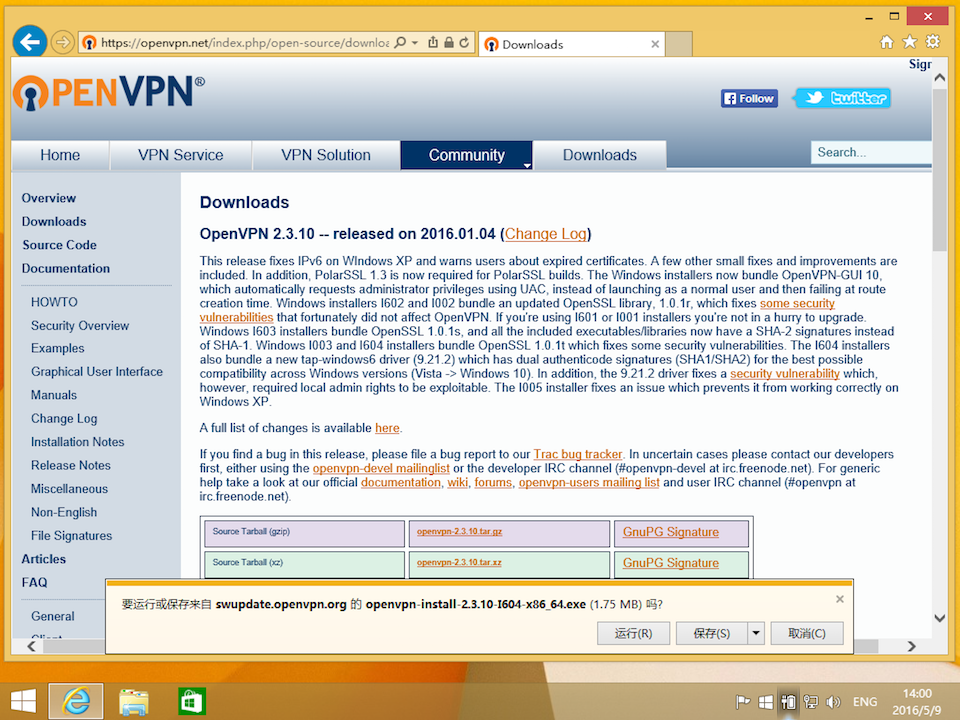Screen dimensions: 960x720
Task: Expand the Community tab dropdown arrow
Action: [x=527, y=165]
